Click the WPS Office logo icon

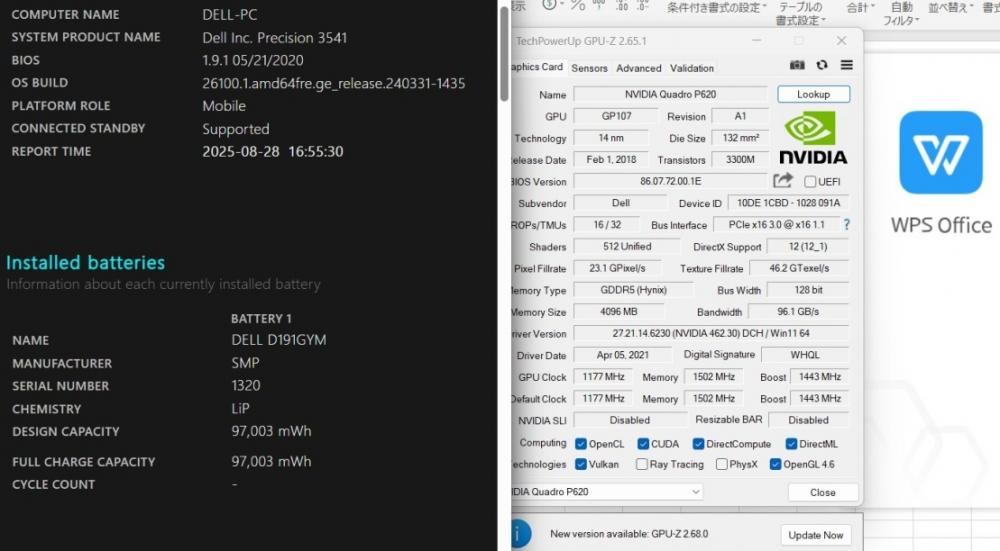tap(941, 152)
